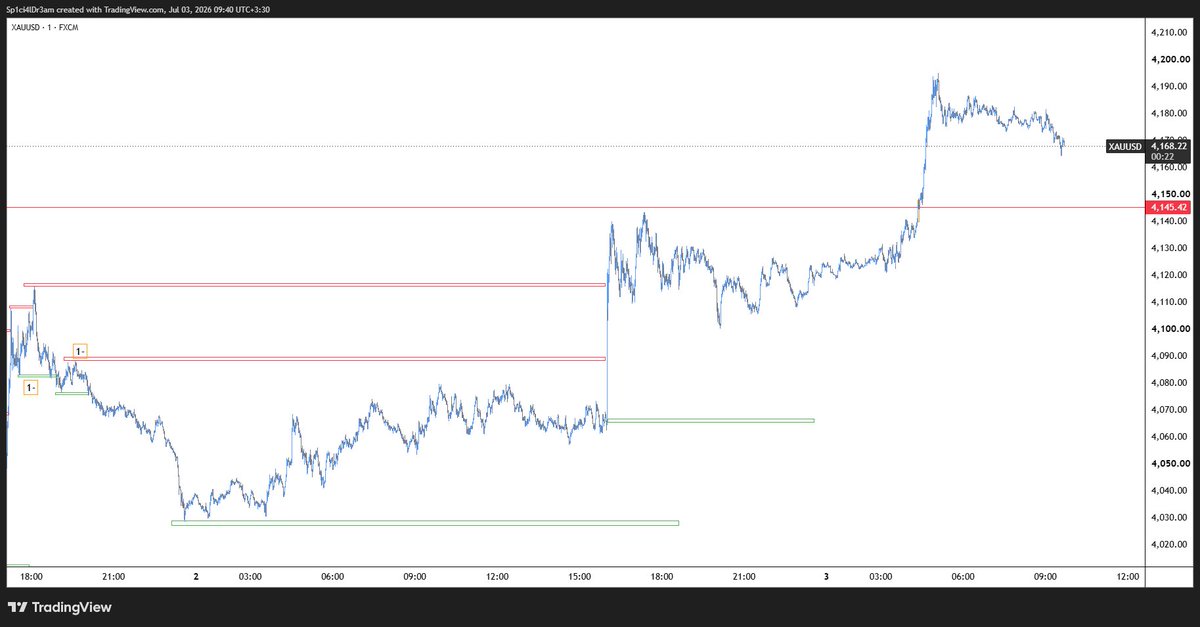This screenshot has height=627, width=1200.
Task: Click the 4,110.00 price axis label
Action: (x=1169, y=302)
